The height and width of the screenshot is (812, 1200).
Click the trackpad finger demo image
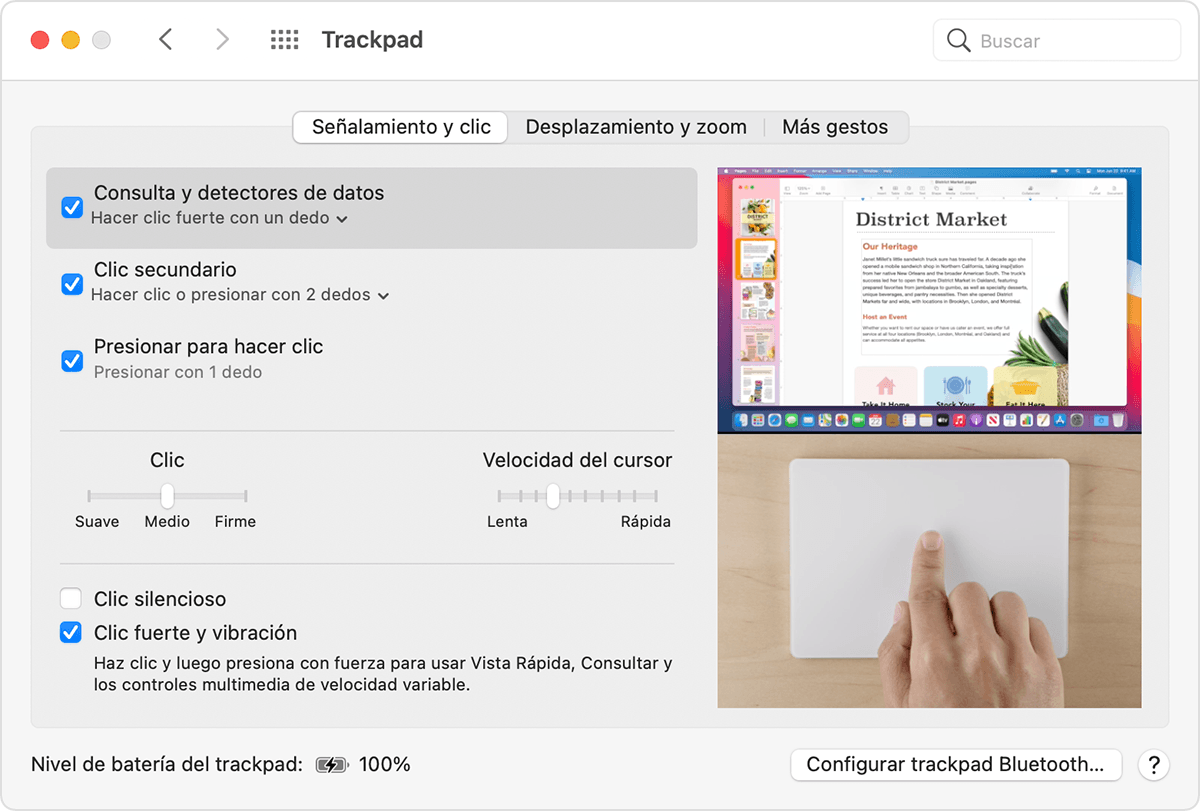point(929,571)
